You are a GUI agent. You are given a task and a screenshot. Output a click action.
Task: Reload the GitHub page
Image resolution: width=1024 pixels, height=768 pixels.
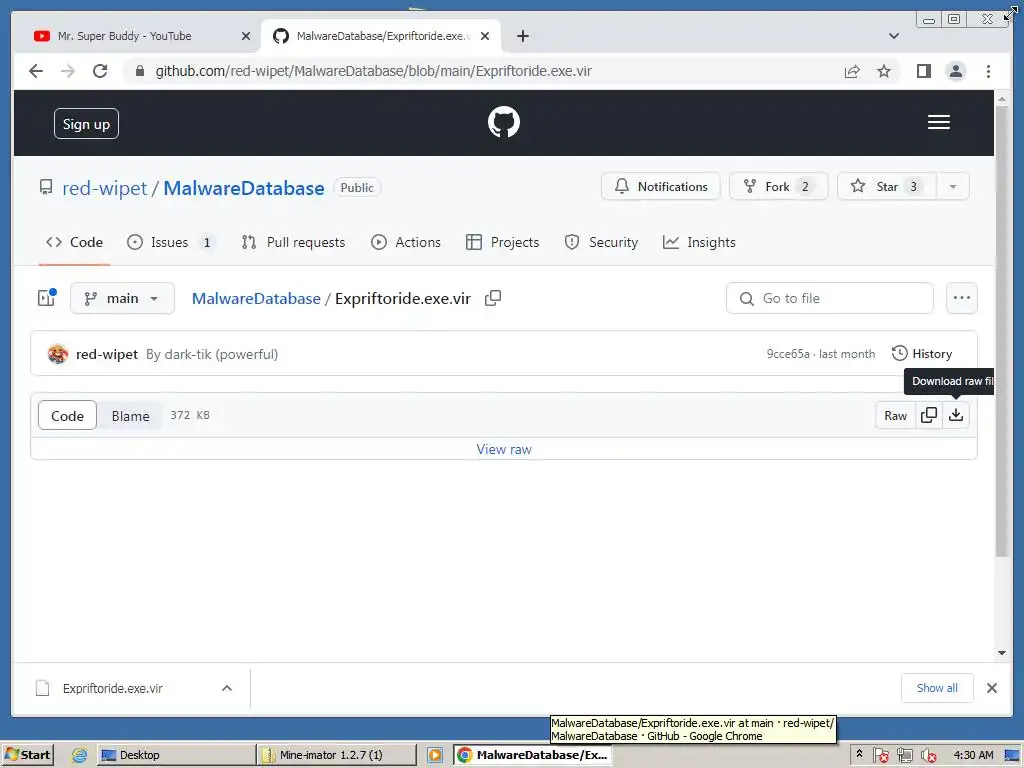point(100,71)
